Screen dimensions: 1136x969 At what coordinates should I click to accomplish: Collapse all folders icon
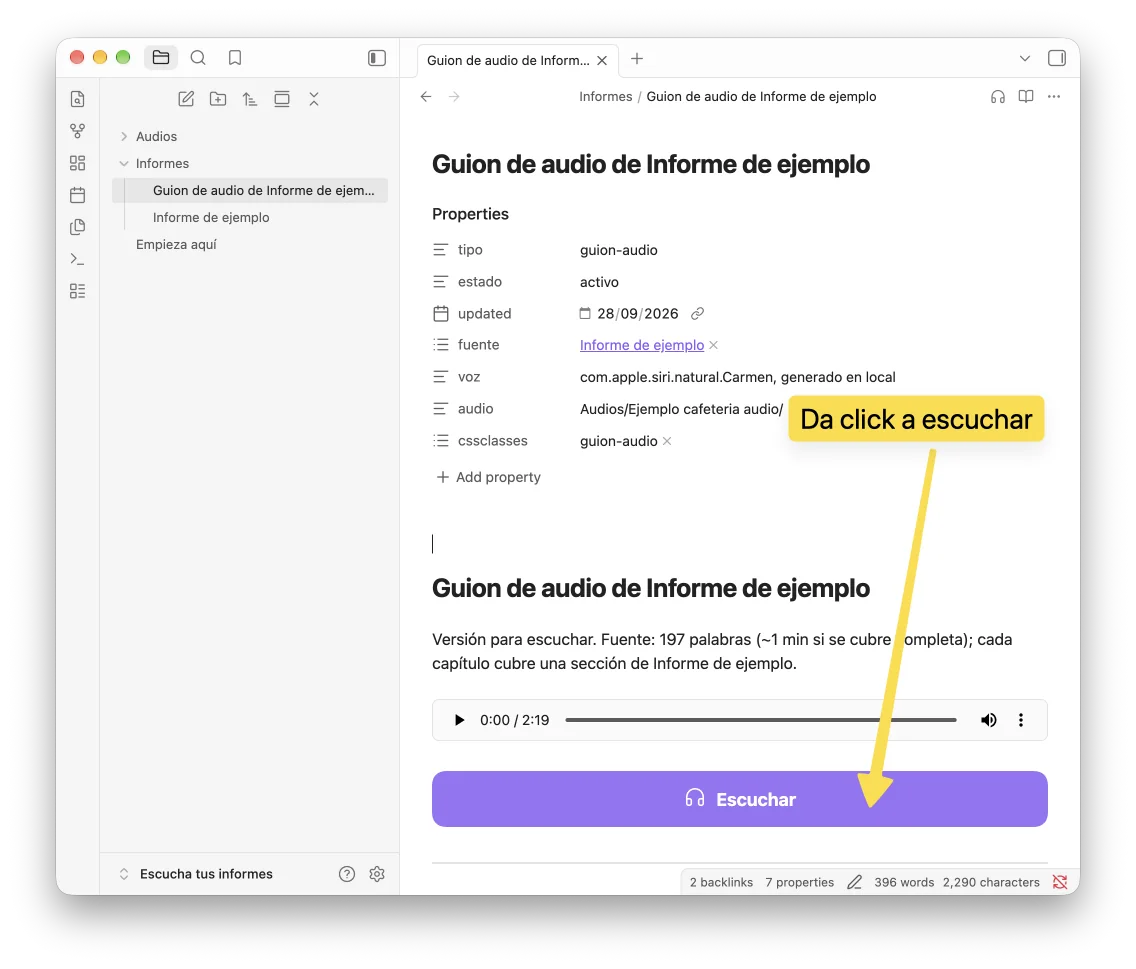(314, 99)
